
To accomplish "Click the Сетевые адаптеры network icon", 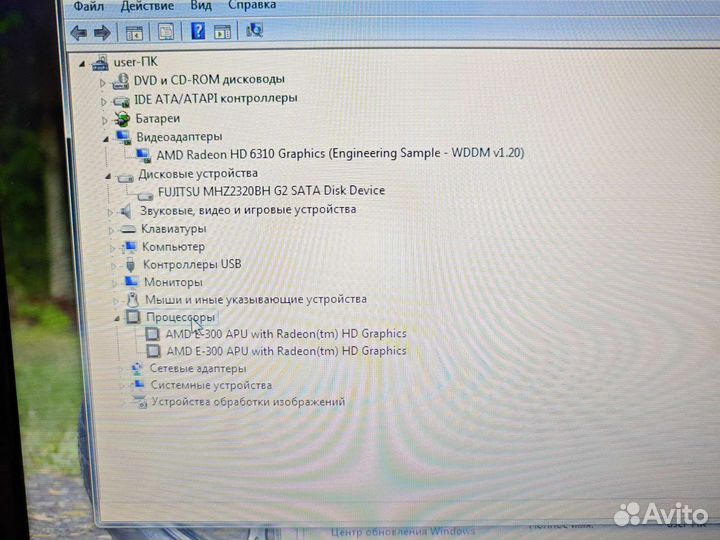I will (x=137, y=368).
